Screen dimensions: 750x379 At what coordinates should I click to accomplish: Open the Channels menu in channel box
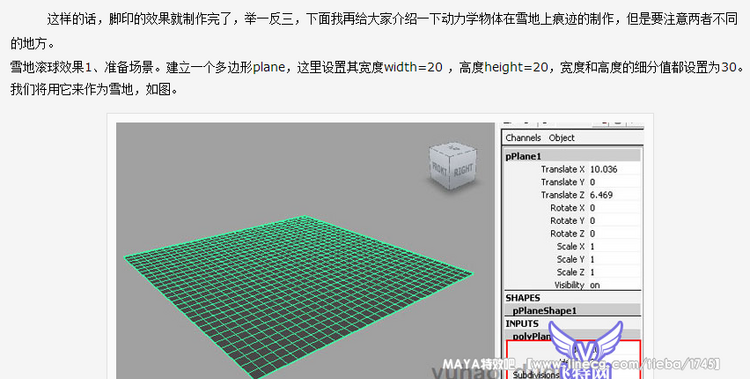coord(523,138)
